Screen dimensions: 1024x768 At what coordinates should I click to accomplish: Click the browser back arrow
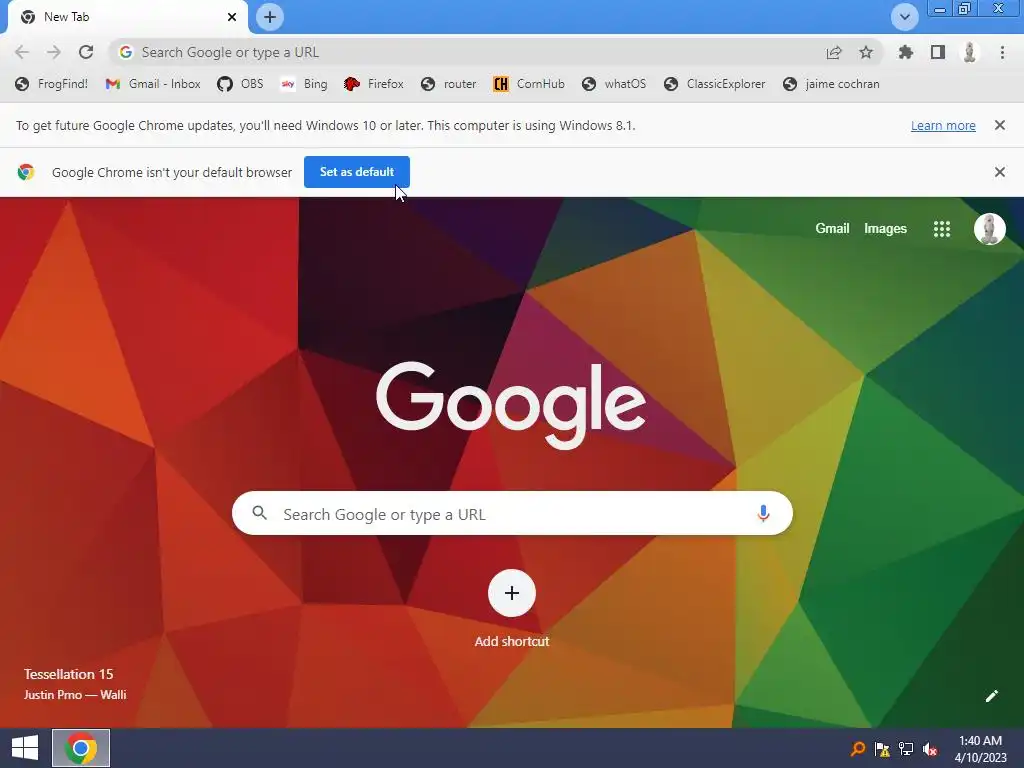pyautogui.click(x=22, y=52)
